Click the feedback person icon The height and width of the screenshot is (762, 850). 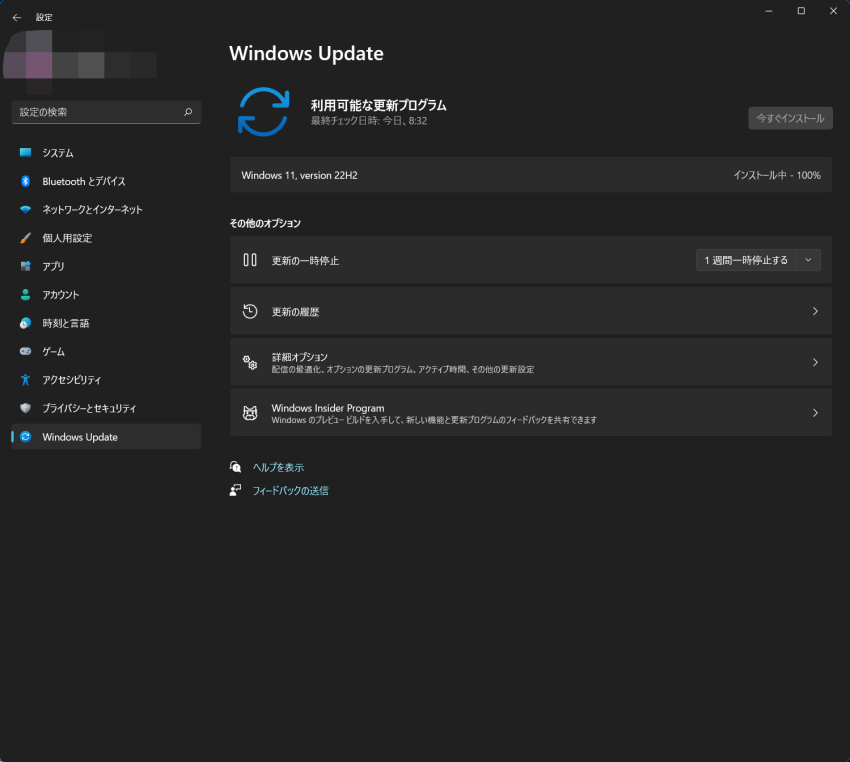pyautogui.click(x=235, y=490)
